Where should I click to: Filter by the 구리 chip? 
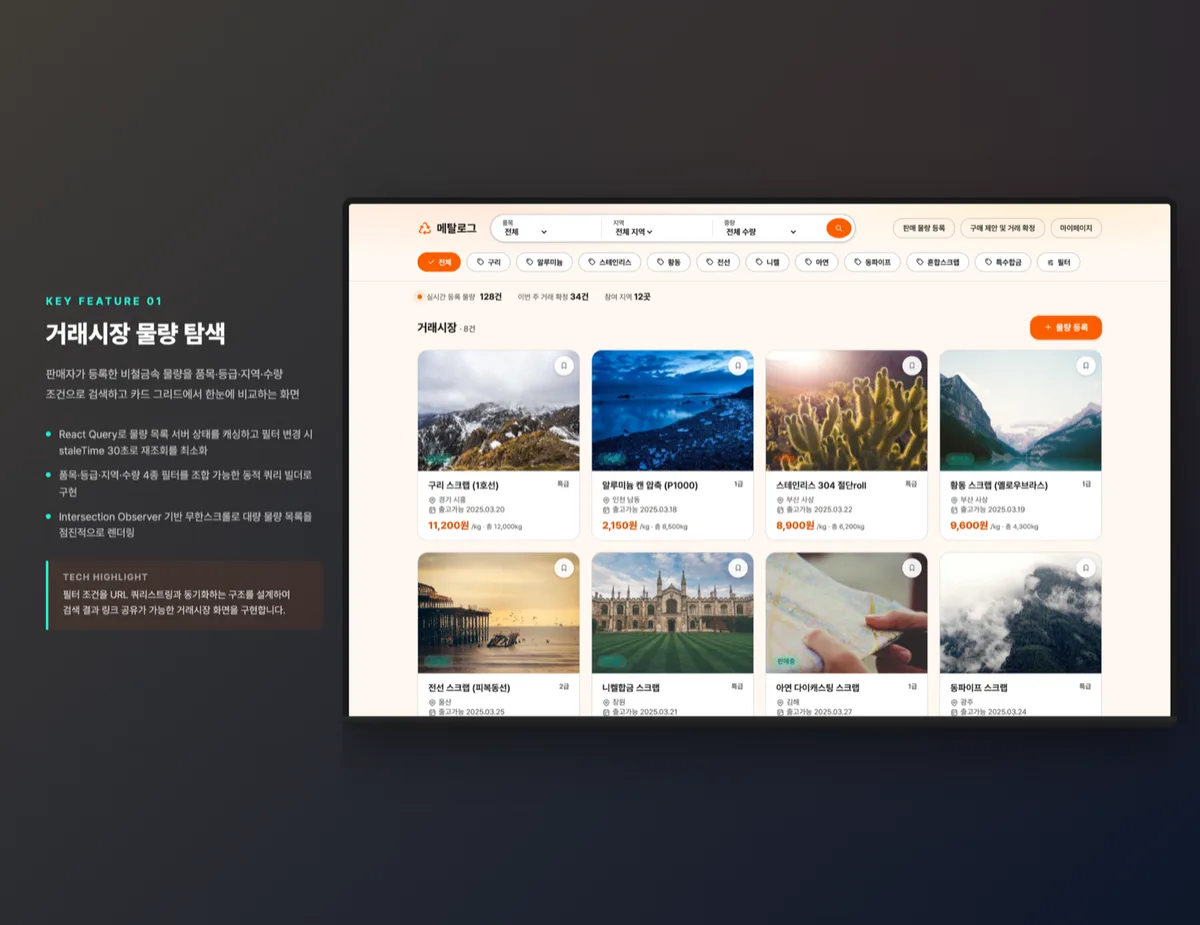coord(489,262)
